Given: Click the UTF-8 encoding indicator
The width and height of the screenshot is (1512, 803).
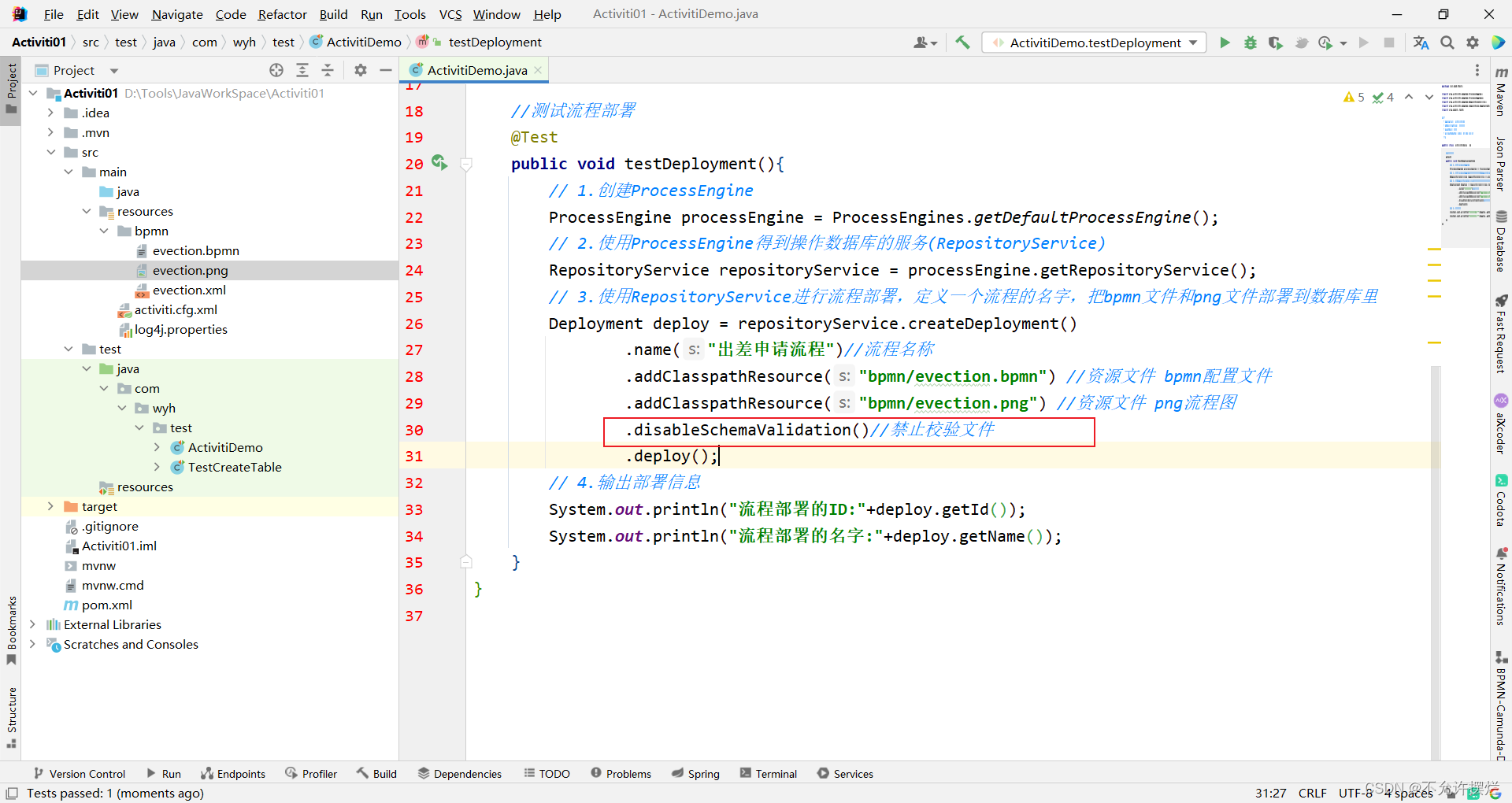Looking at the screenshot, I should coord(1355,793).
